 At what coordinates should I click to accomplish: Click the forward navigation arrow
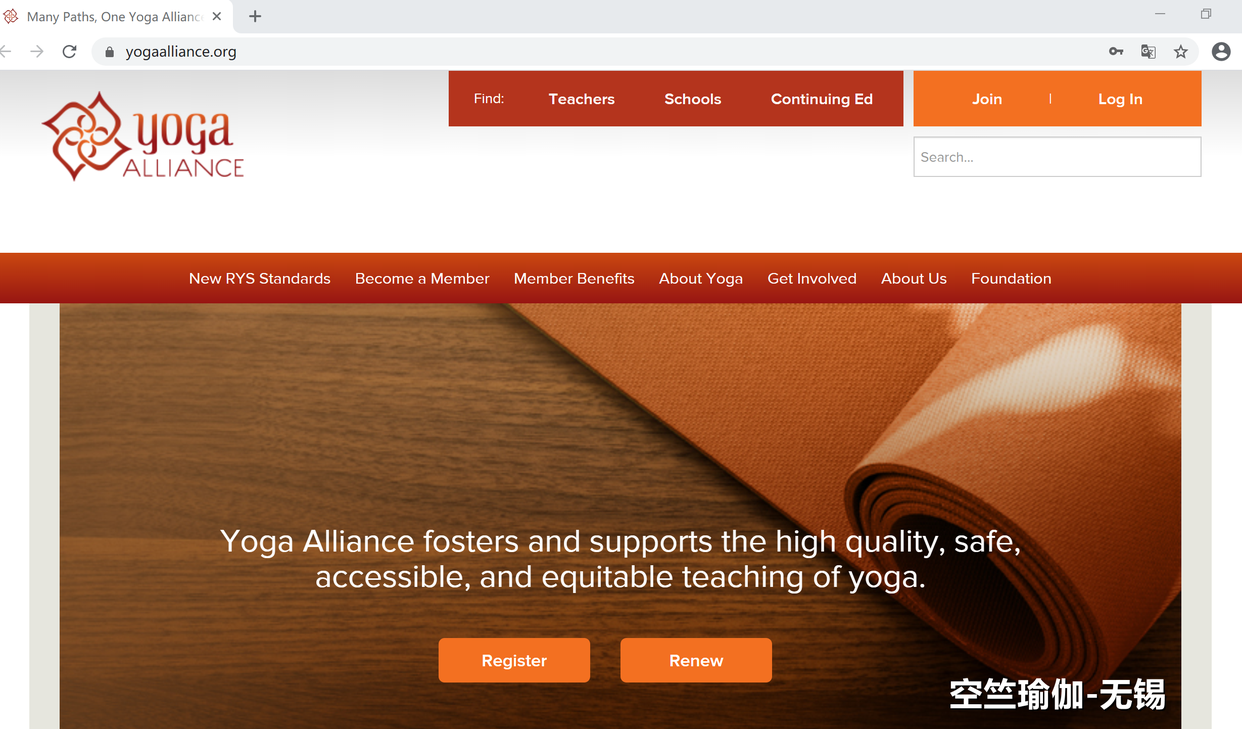click(x=37, y=52)
